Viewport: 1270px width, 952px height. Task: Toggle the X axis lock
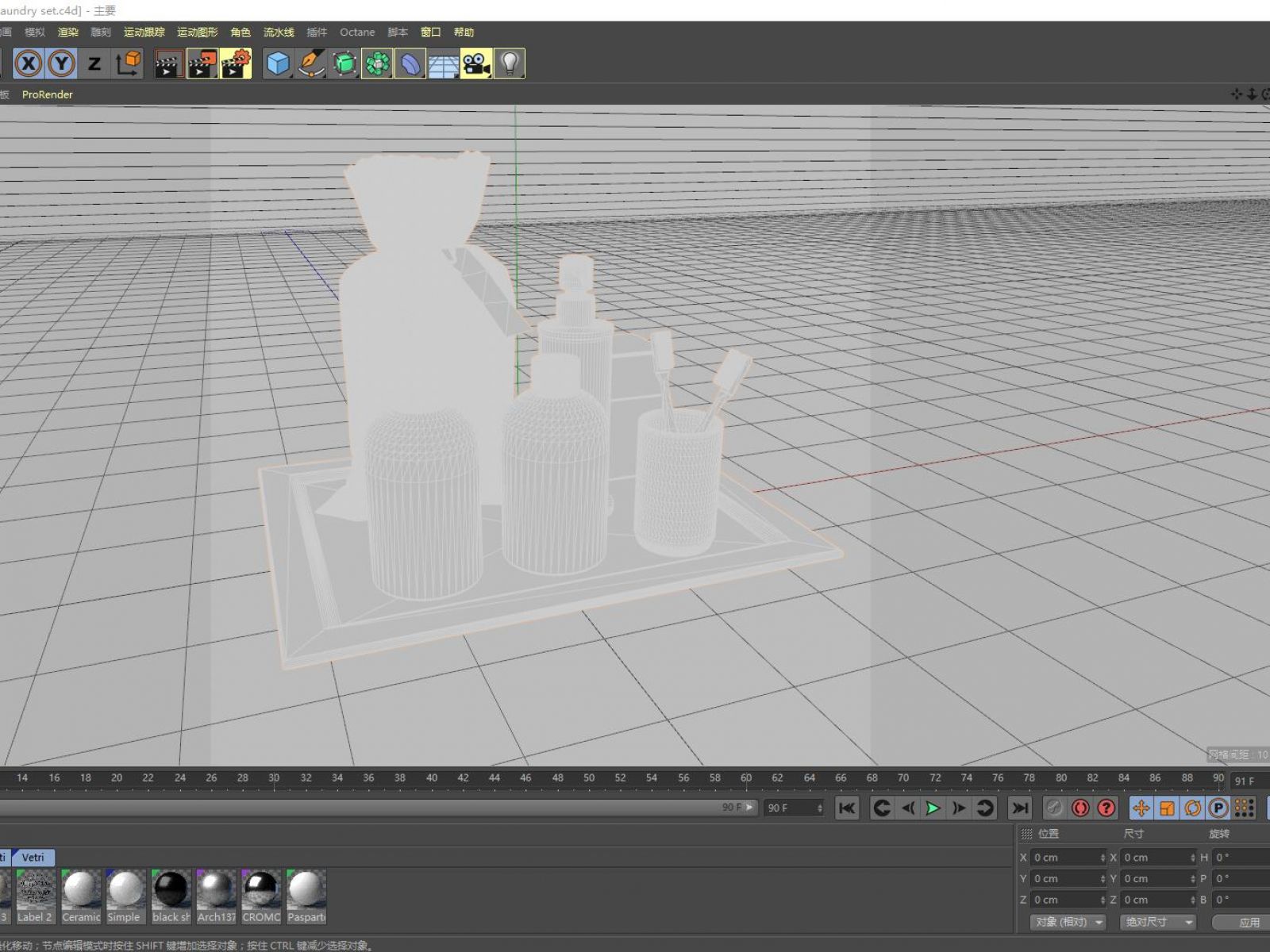point(29,63)
